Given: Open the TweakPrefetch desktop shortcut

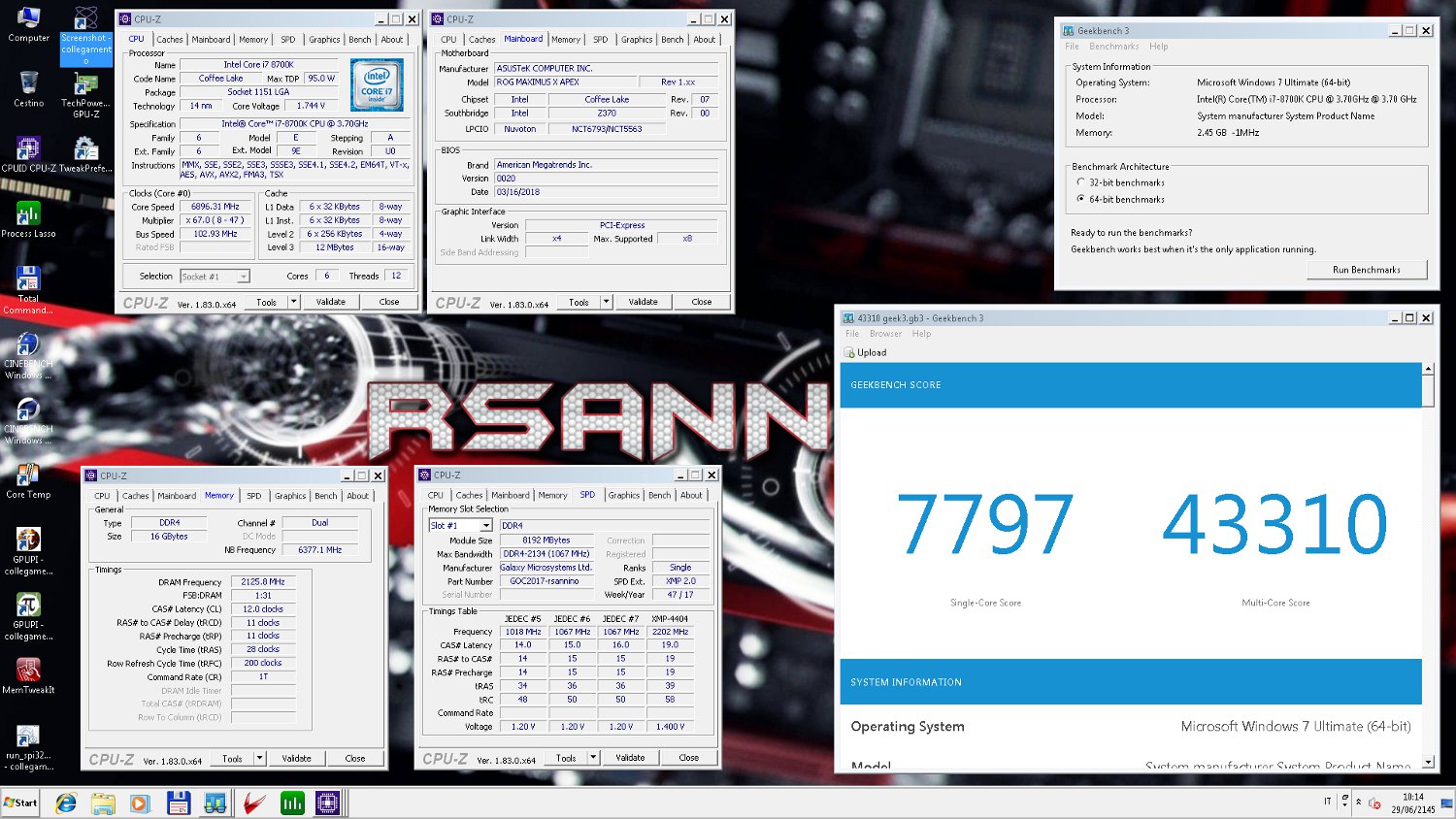Looking at the screenshot, I should tap(85, 154).
